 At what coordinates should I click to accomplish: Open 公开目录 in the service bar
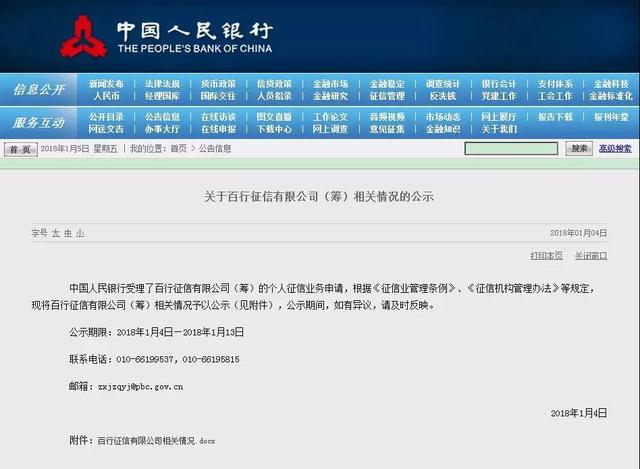pos(106,117)
